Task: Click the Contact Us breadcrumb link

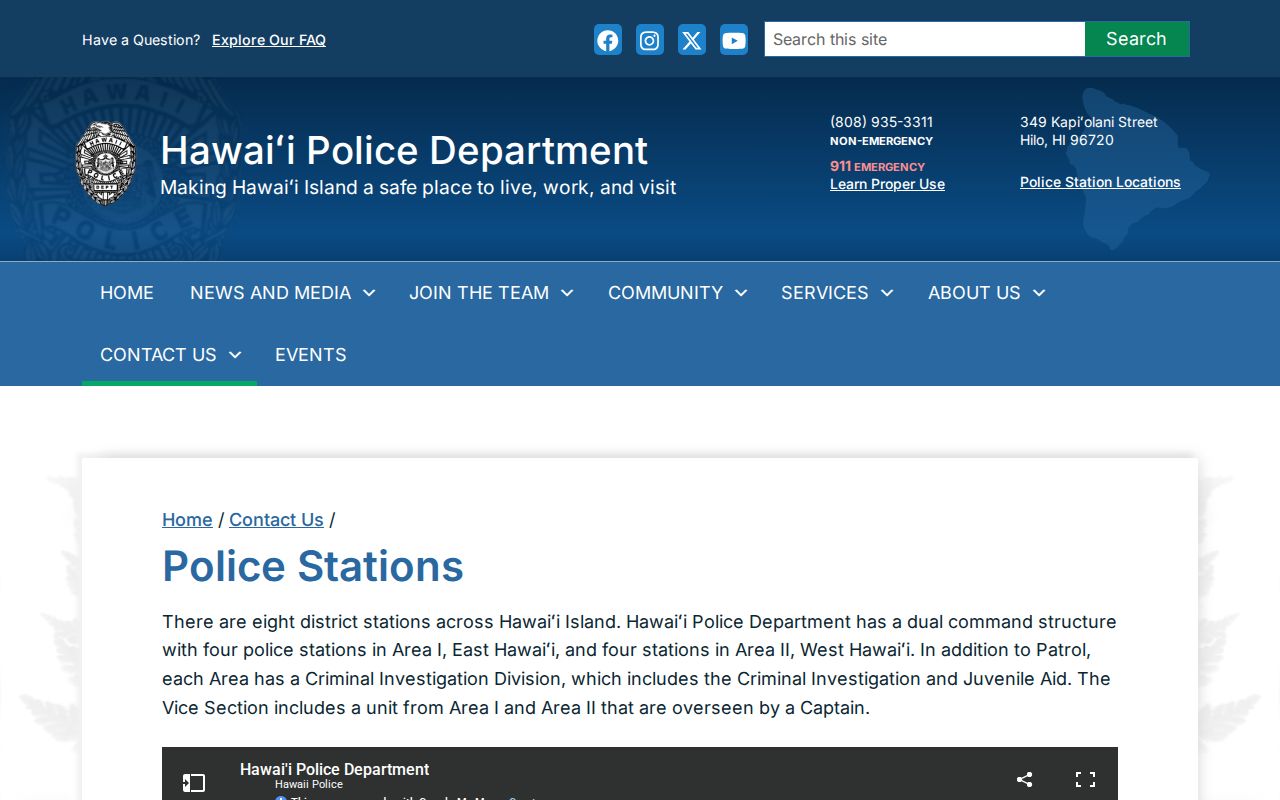Action: (276, 520)
